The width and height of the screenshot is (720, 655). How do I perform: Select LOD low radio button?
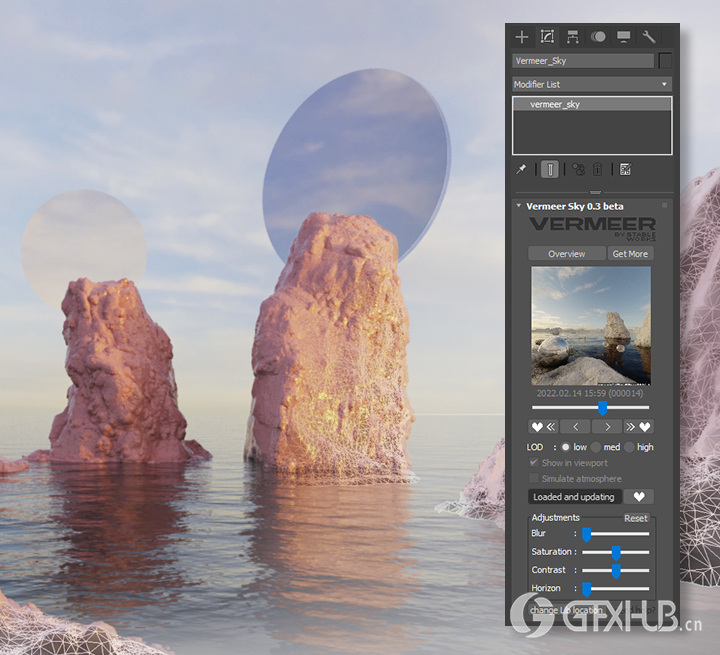coord(565,447)
